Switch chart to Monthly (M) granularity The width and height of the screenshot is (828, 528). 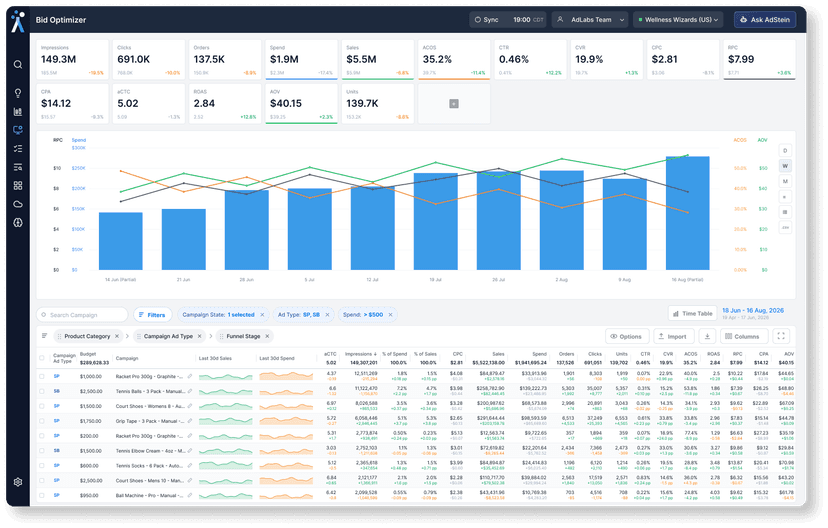[785, 181]
